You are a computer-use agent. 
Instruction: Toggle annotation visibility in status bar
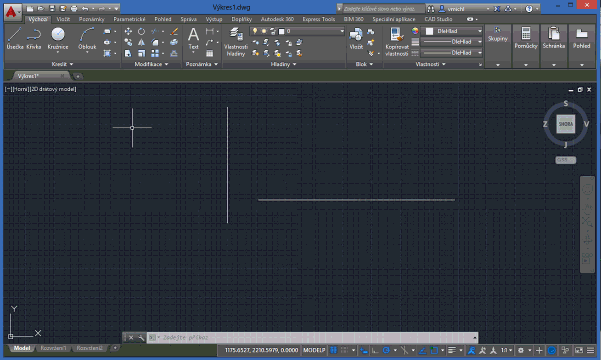click(x=471, y=350)
